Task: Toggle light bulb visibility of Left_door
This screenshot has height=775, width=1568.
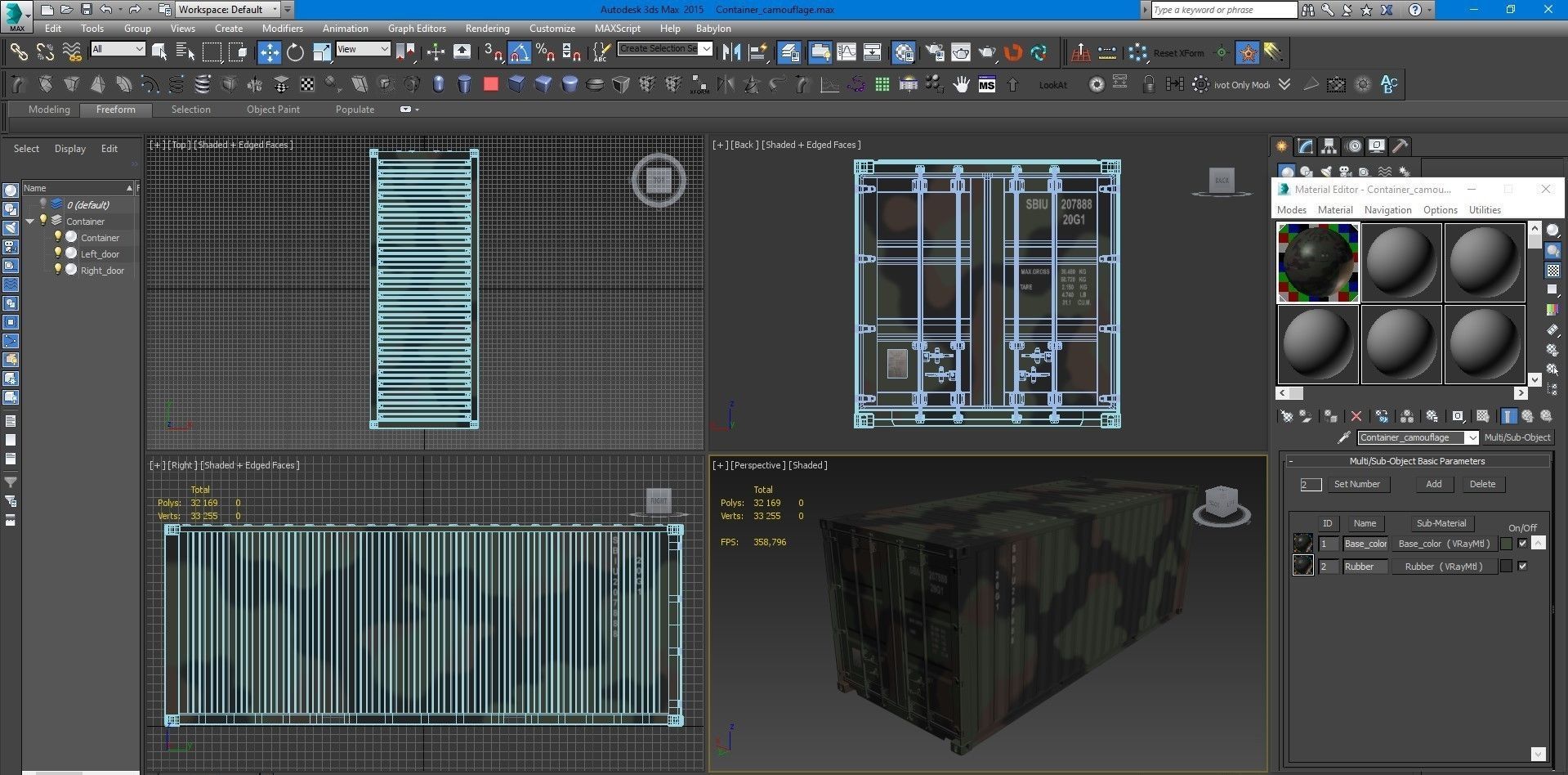Action: (57, 253)
